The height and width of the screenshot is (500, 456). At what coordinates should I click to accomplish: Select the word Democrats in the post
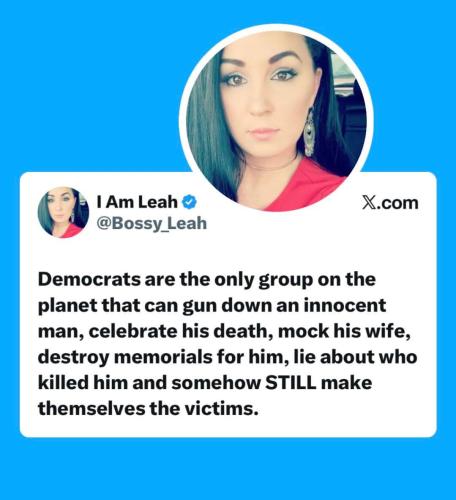[x=89, y=279]
